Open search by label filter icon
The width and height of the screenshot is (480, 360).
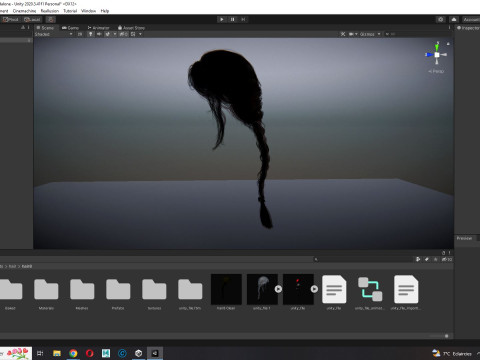click(427, 259)
